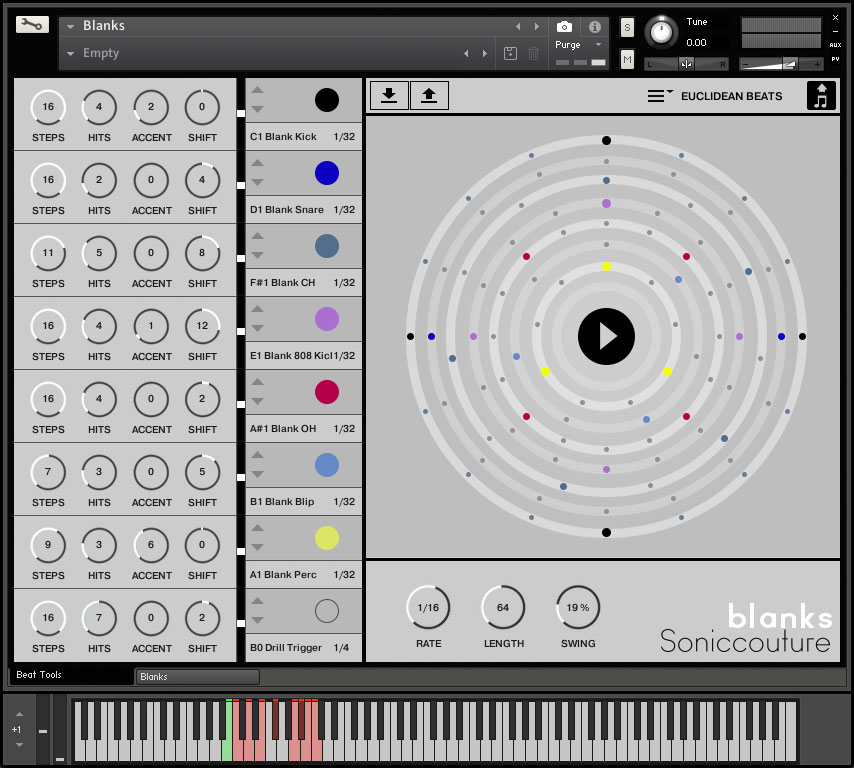Step F#1 Blank CH down arrow
The height and width of the screenshot is (768, 854).
[258, 255]
